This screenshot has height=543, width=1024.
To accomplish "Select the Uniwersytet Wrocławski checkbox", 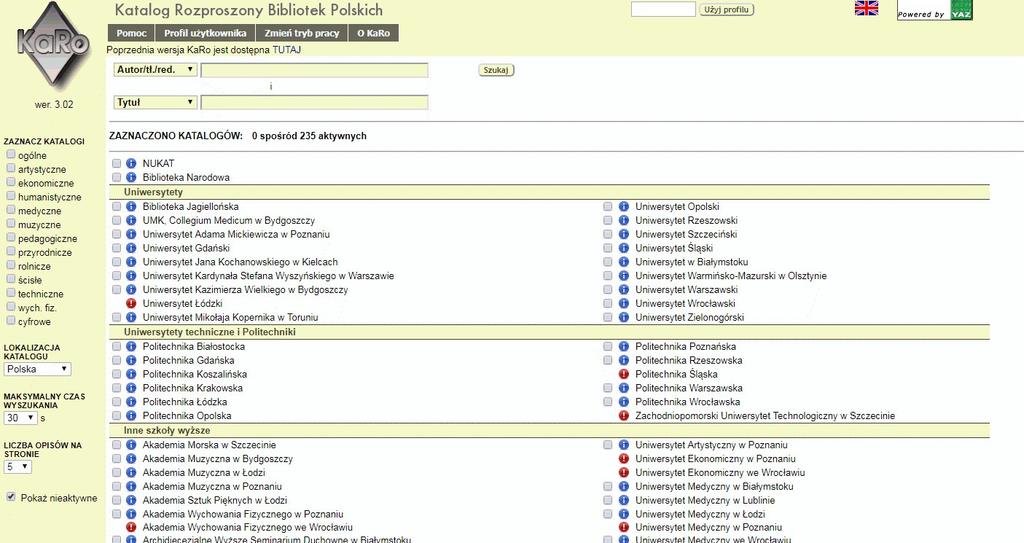I will tap(608, 303).
